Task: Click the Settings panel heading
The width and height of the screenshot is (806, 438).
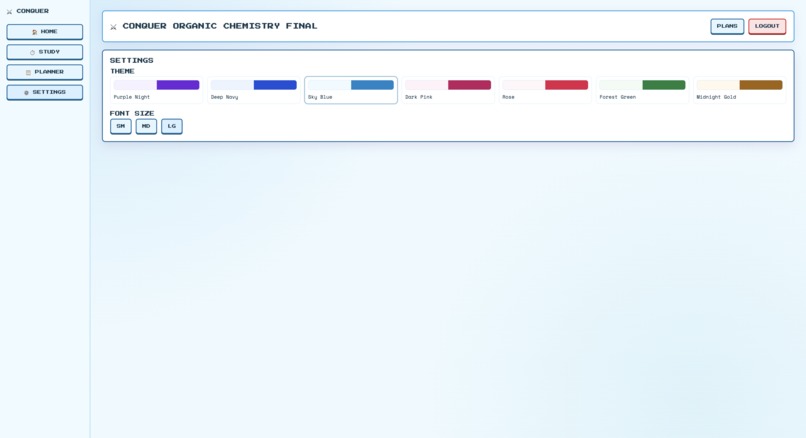Action: tap(132, 61)
